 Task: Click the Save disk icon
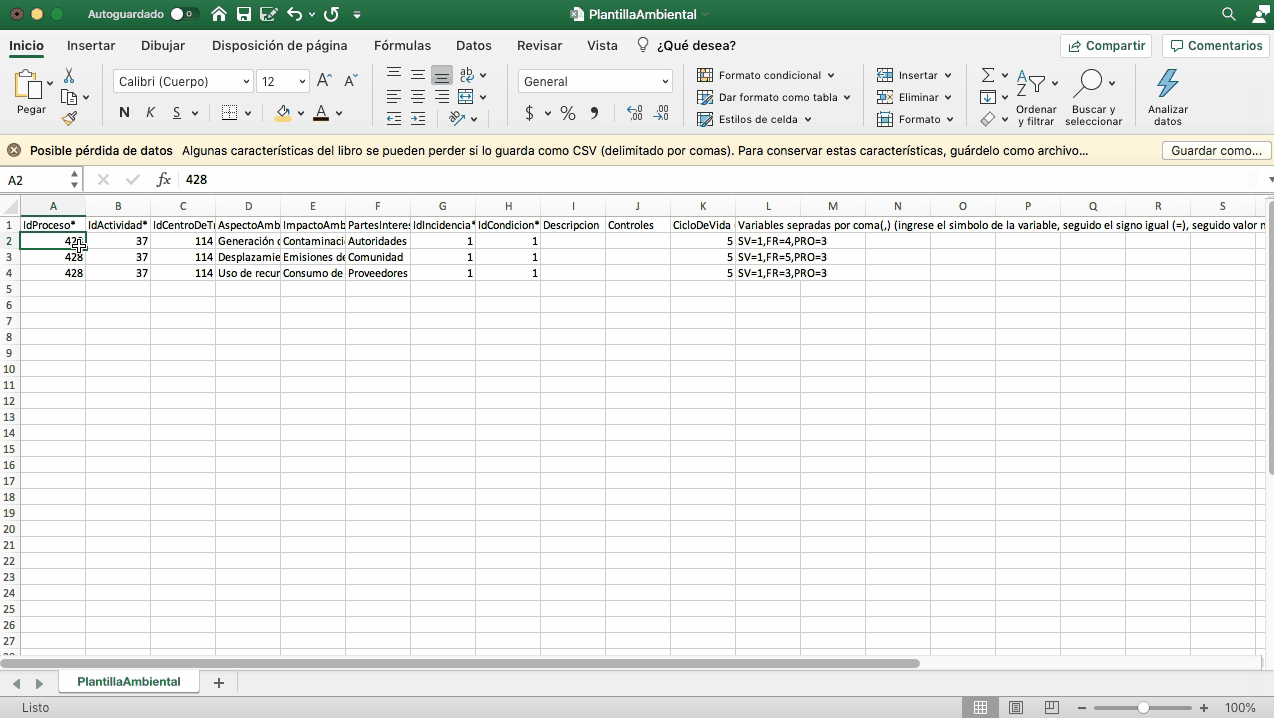pyautogui.click(x=243, y=14)
